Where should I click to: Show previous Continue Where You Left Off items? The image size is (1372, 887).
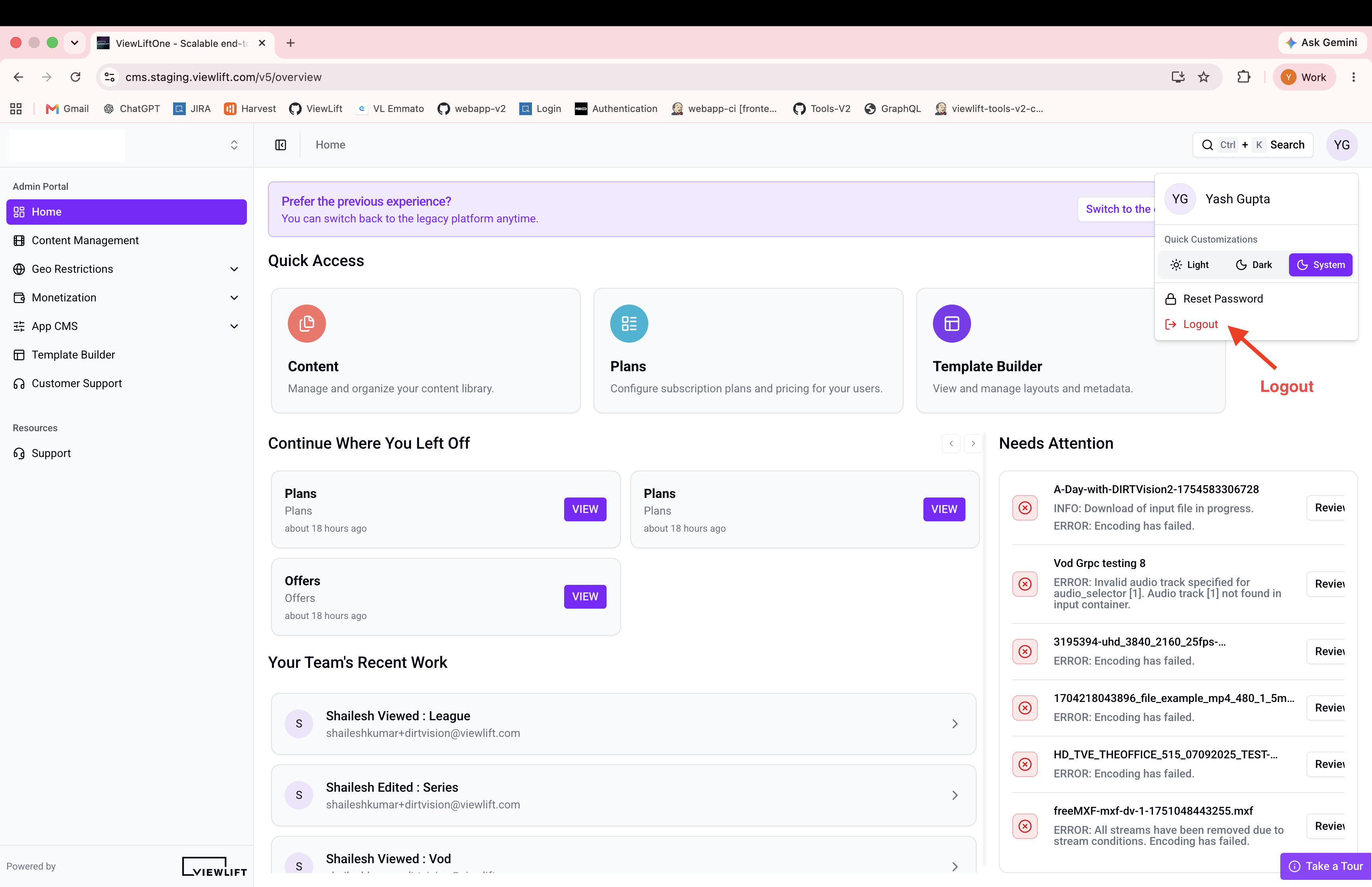951,443
